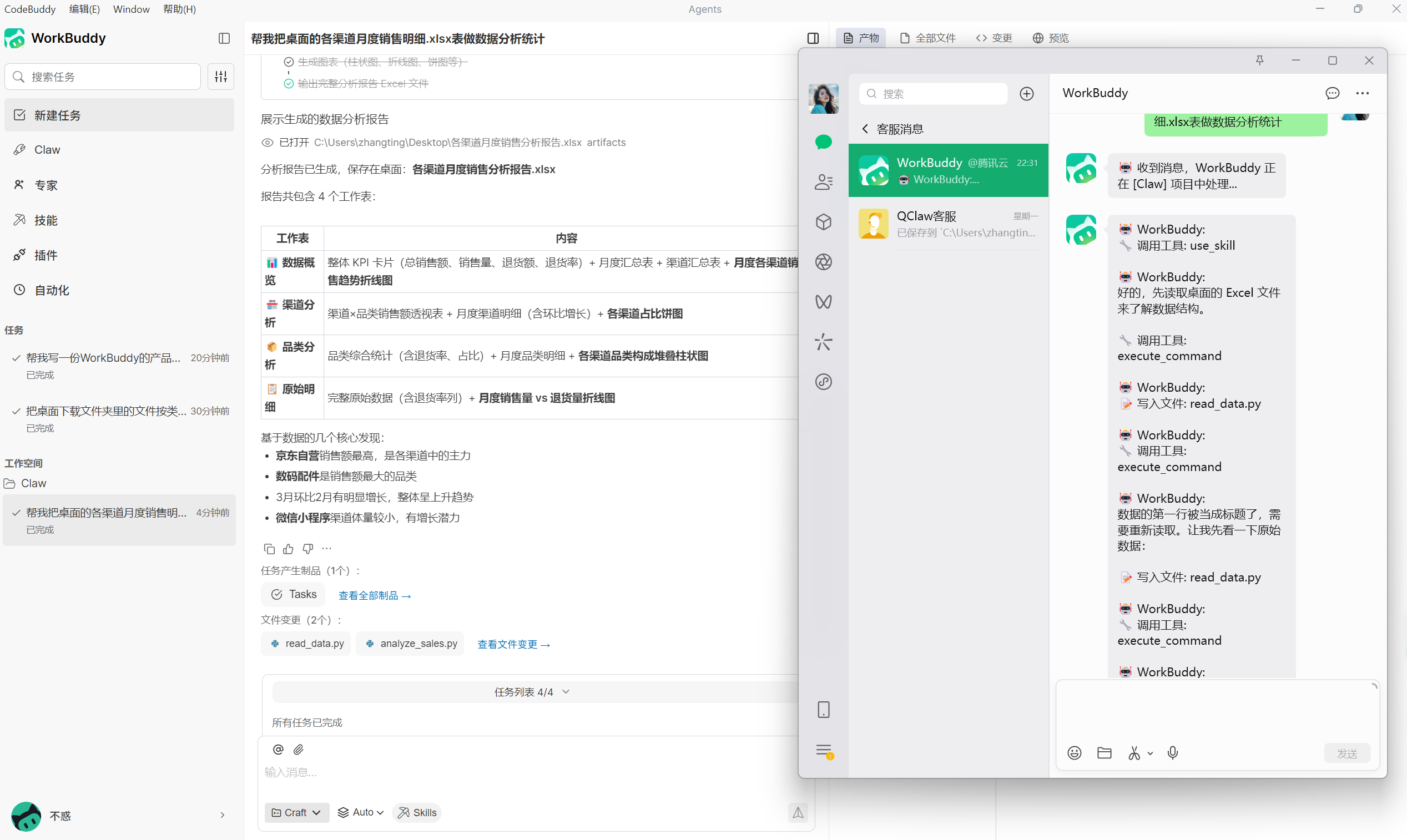
Task: Click the @ mention icon
Action: click(x=278, y=750)
